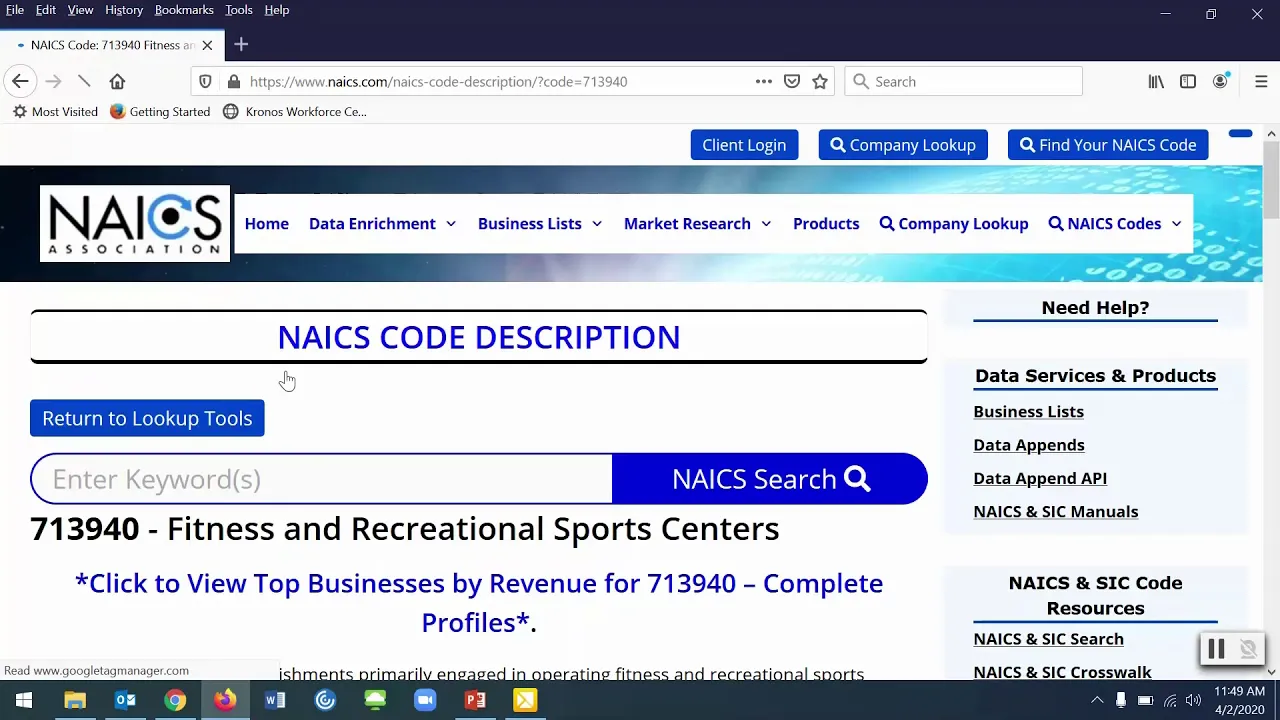Go back with browser back arrow
Viewport: 1280px width, 720px height.
point(20,82)
